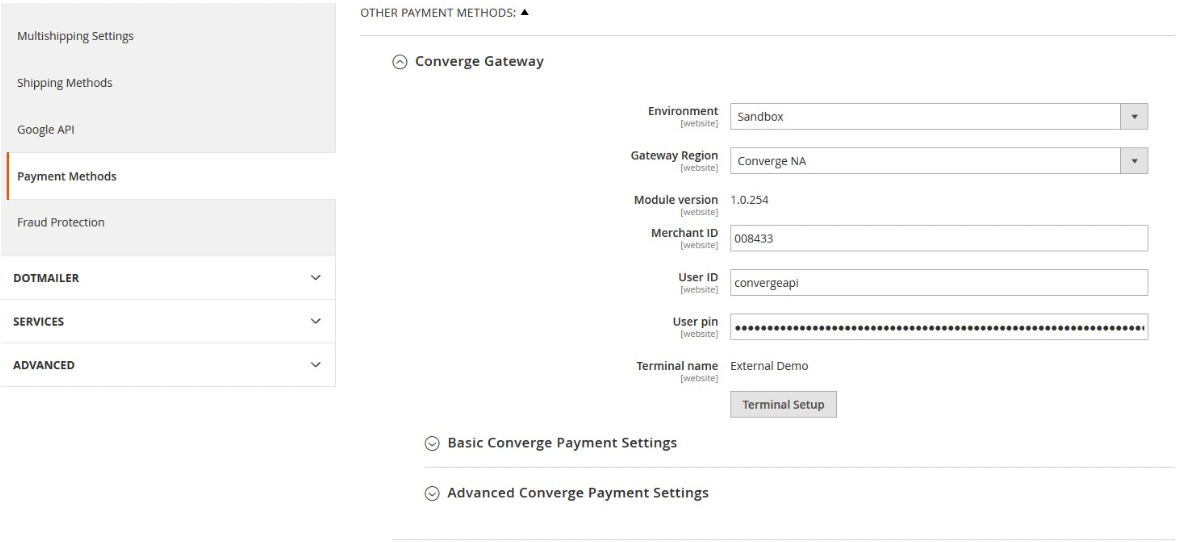Open Google API settings
The width and height of the screenshot is (1182, 542).
46,130
